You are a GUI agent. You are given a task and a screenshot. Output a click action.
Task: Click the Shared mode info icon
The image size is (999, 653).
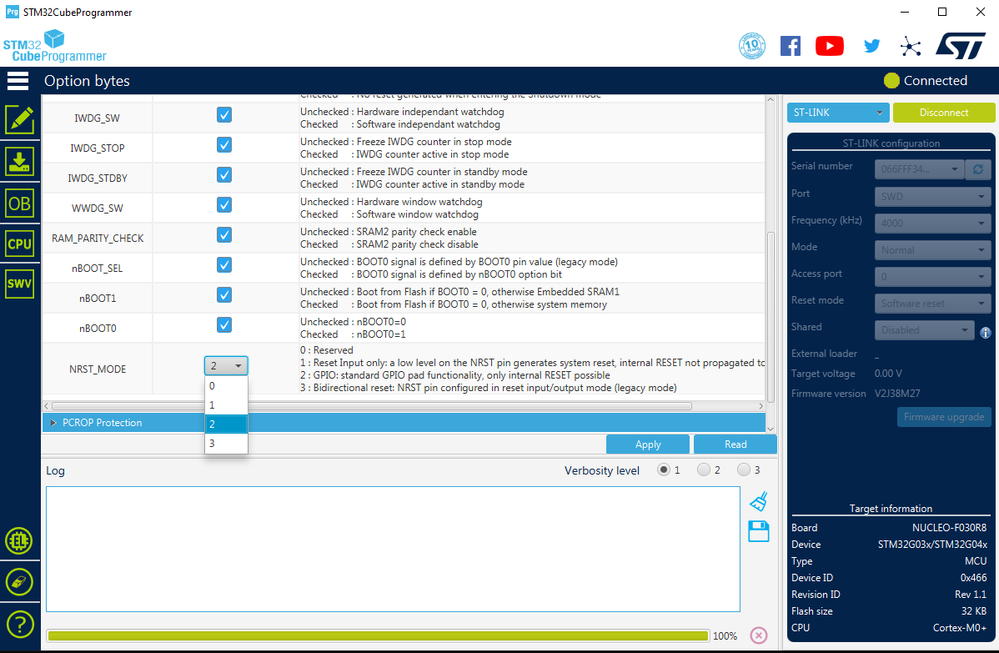[985, 333]
